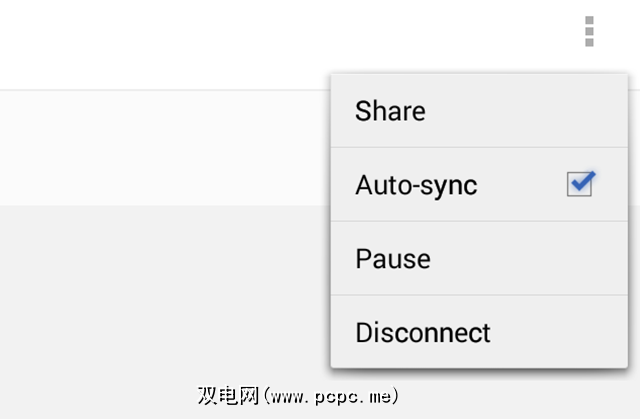Viewport: 640px width, 419px height.
Task: Disconnect the device using the menu
Action: tap(423, 332)
